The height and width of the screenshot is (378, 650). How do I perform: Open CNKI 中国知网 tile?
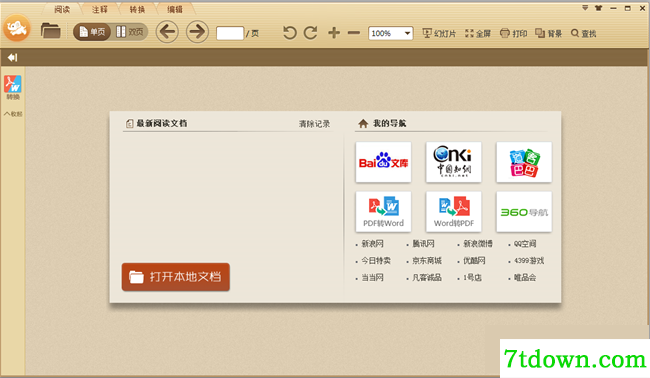(x=454, y=162)
